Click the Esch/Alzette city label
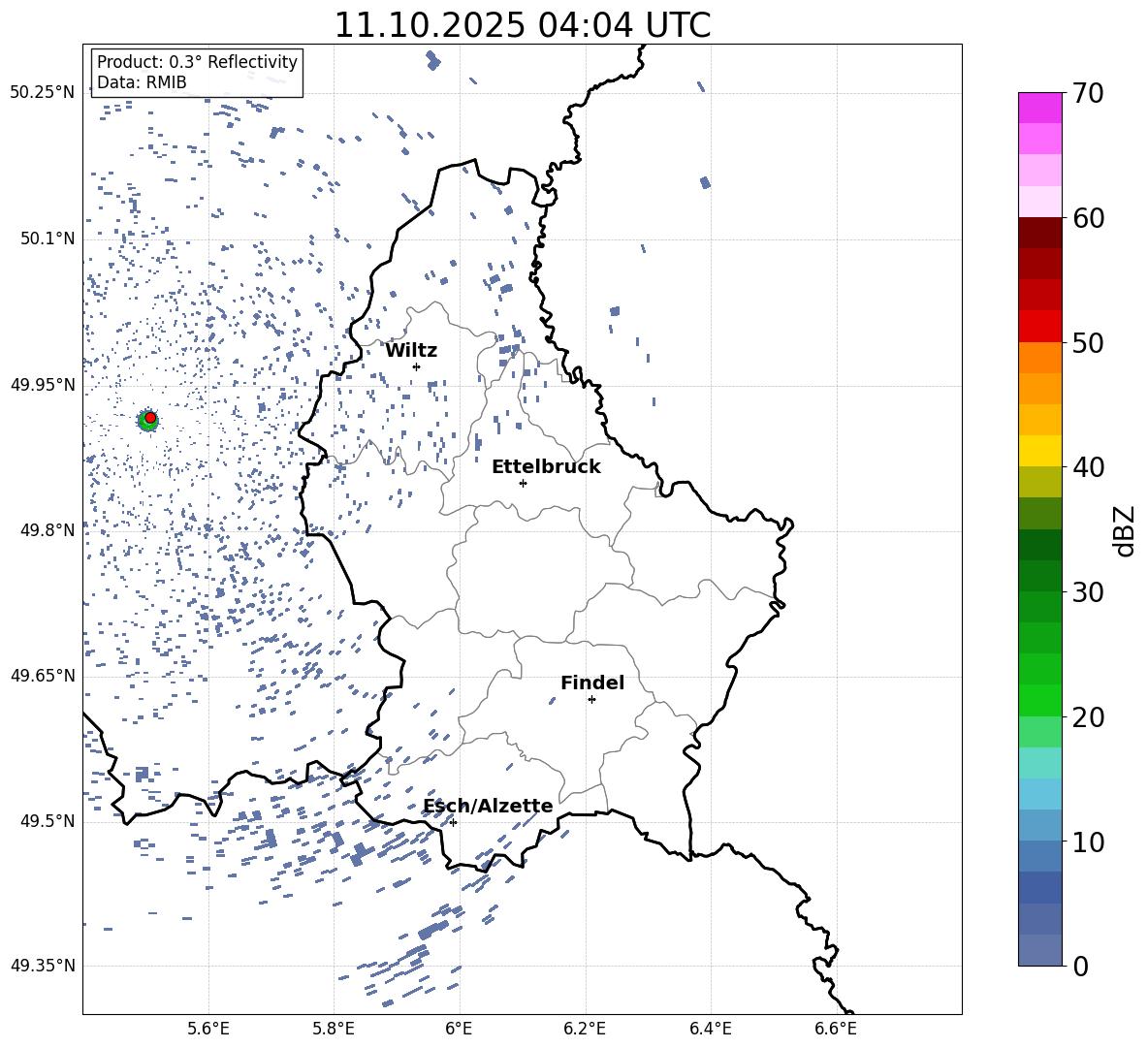 488,807
